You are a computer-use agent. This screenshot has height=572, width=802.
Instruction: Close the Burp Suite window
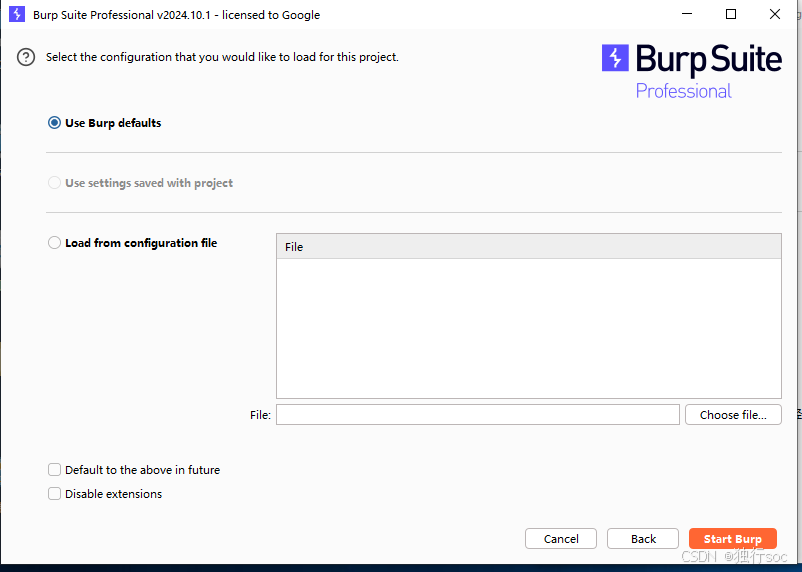pos(775,14)
